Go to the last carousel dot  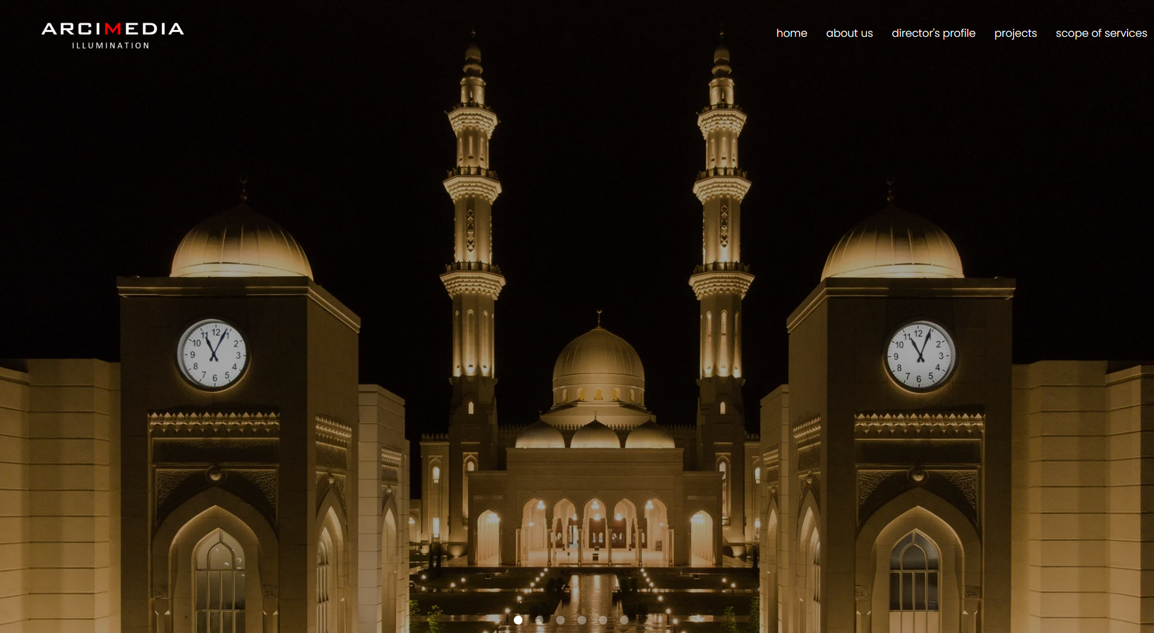(x=624, y=620)
